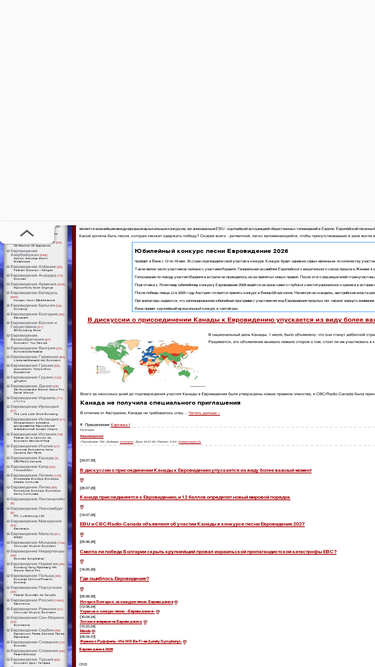Screen dimensions: 375x667
Task: Collapse the panel using the up chevron
Action: 27,233
